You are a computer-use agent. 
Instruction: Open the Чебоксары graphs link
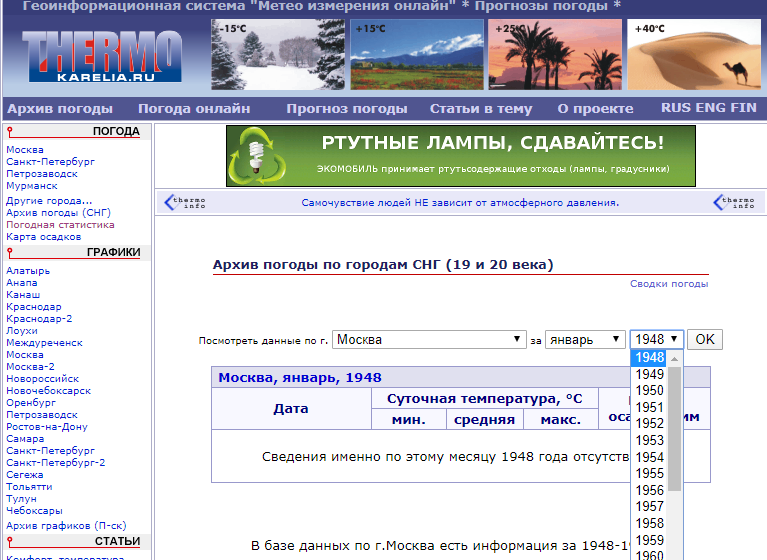click(x=34, y=511)
